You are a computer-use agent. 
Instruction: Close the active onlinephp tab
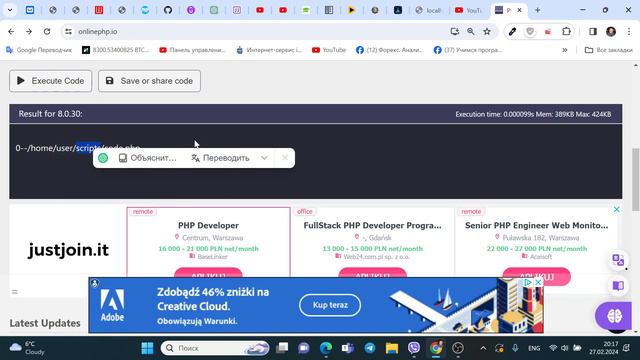(x=520, y=10)
